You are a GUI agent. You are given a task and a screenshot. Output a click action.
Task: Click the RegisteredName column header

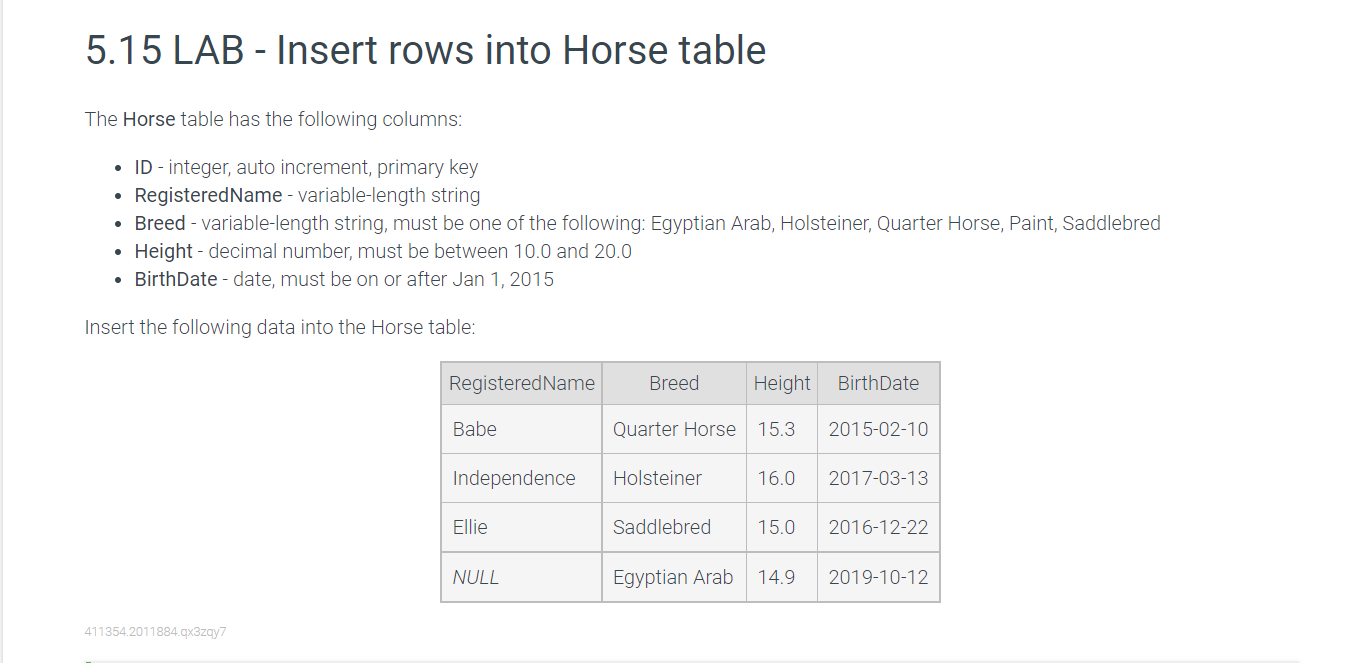click(522, 383)
